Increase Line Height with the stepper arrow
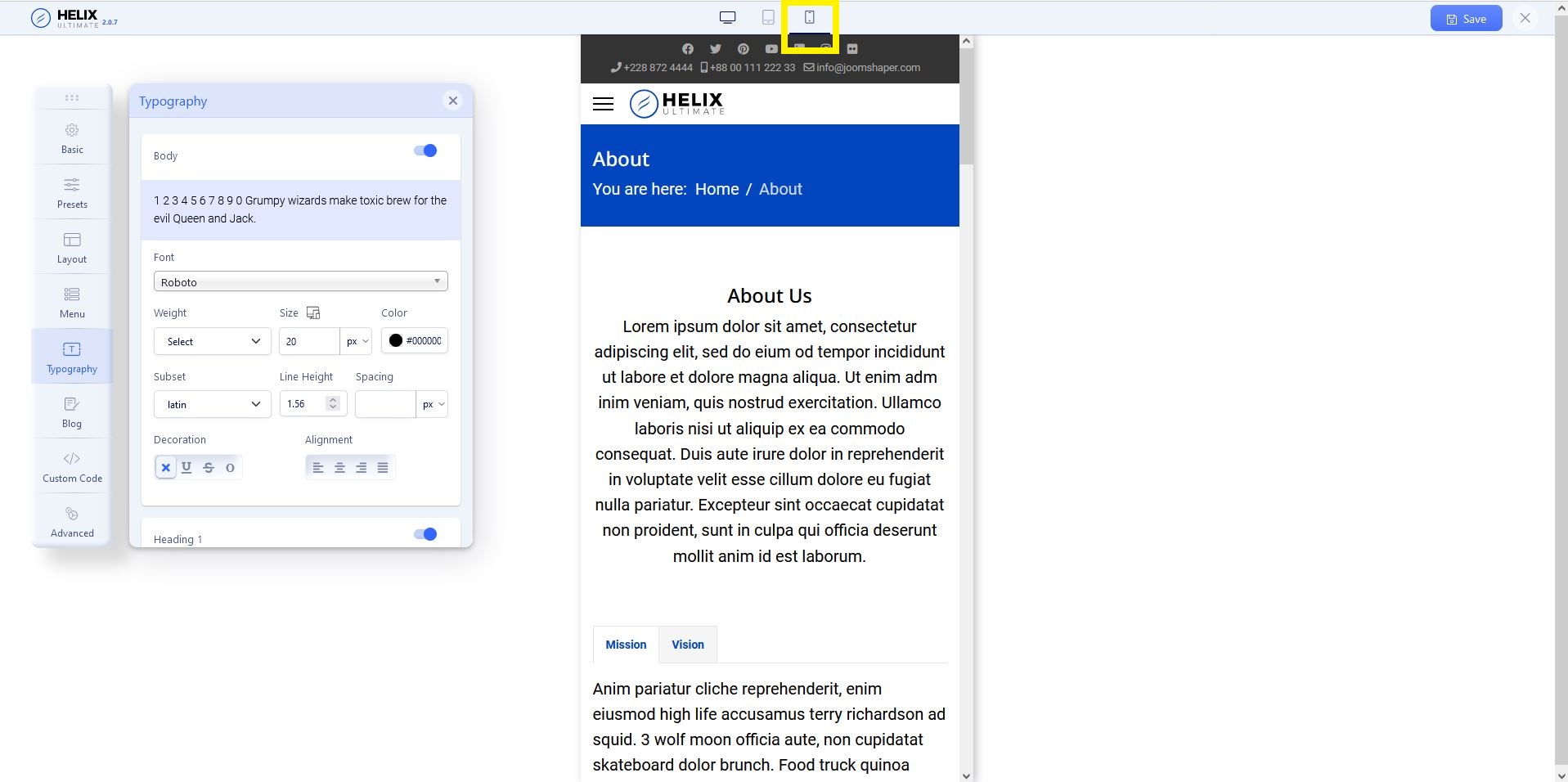 (332, 399)
